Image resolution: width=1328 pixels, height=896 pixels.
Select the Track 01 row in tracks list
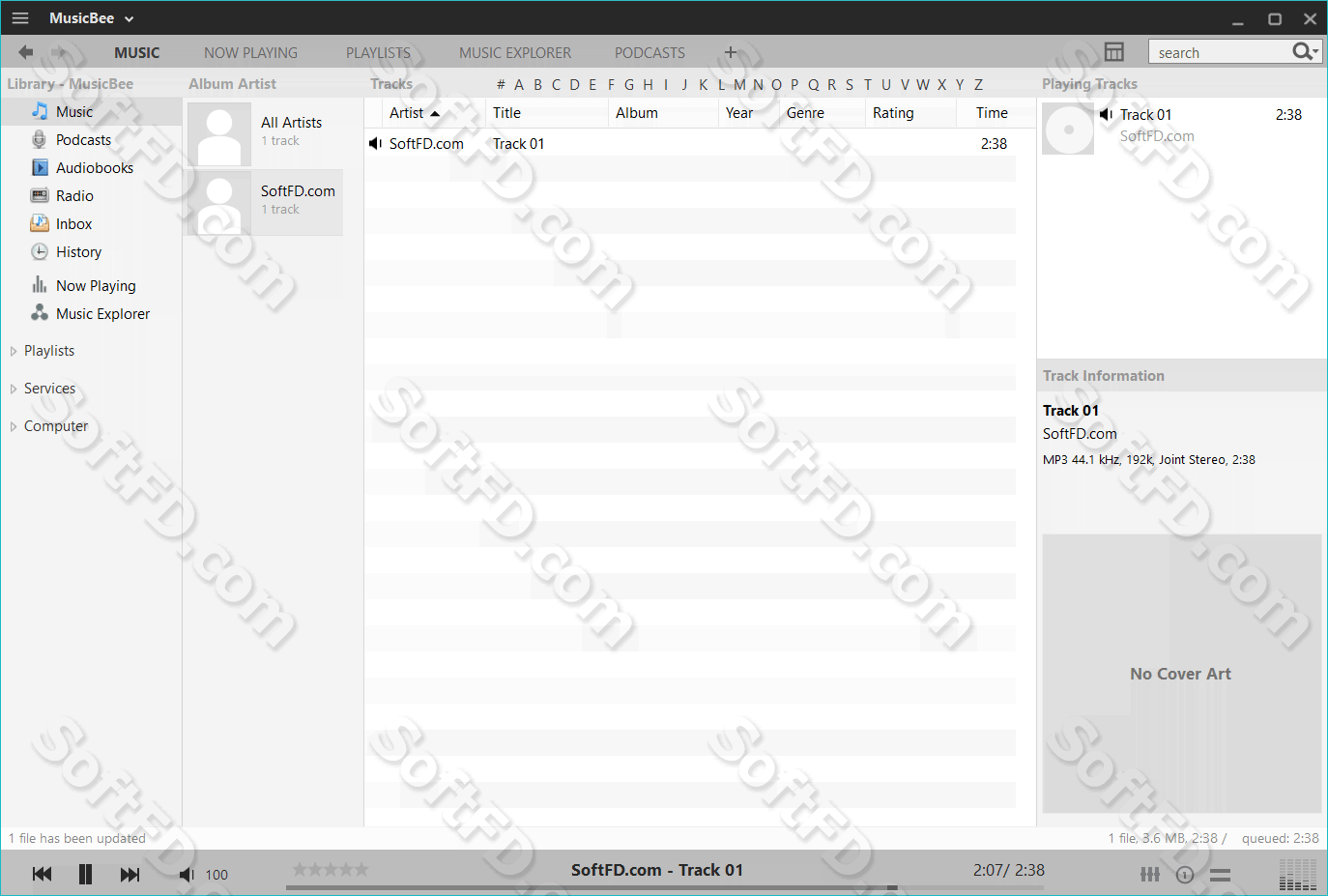point(690,144)
